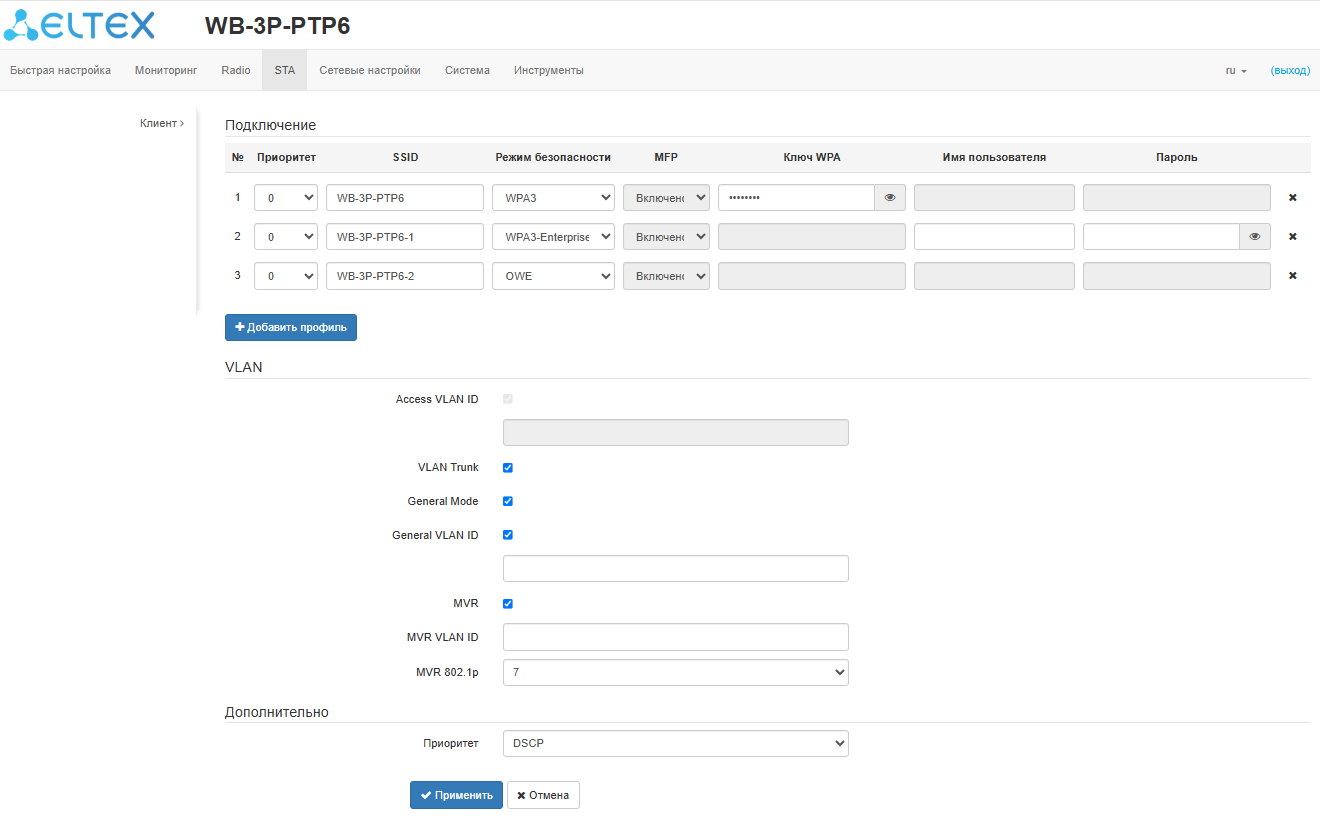Reveal password in row 2 with eye icon
The width and height of the screenshot is (1320, 816).
point(1254,237)
